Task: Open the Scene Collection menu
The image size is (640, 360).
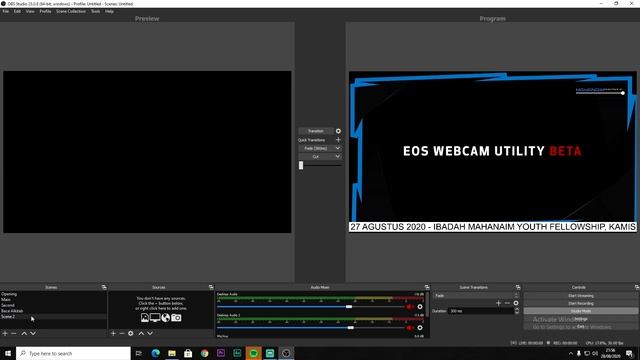Action: tap(71, 11)
